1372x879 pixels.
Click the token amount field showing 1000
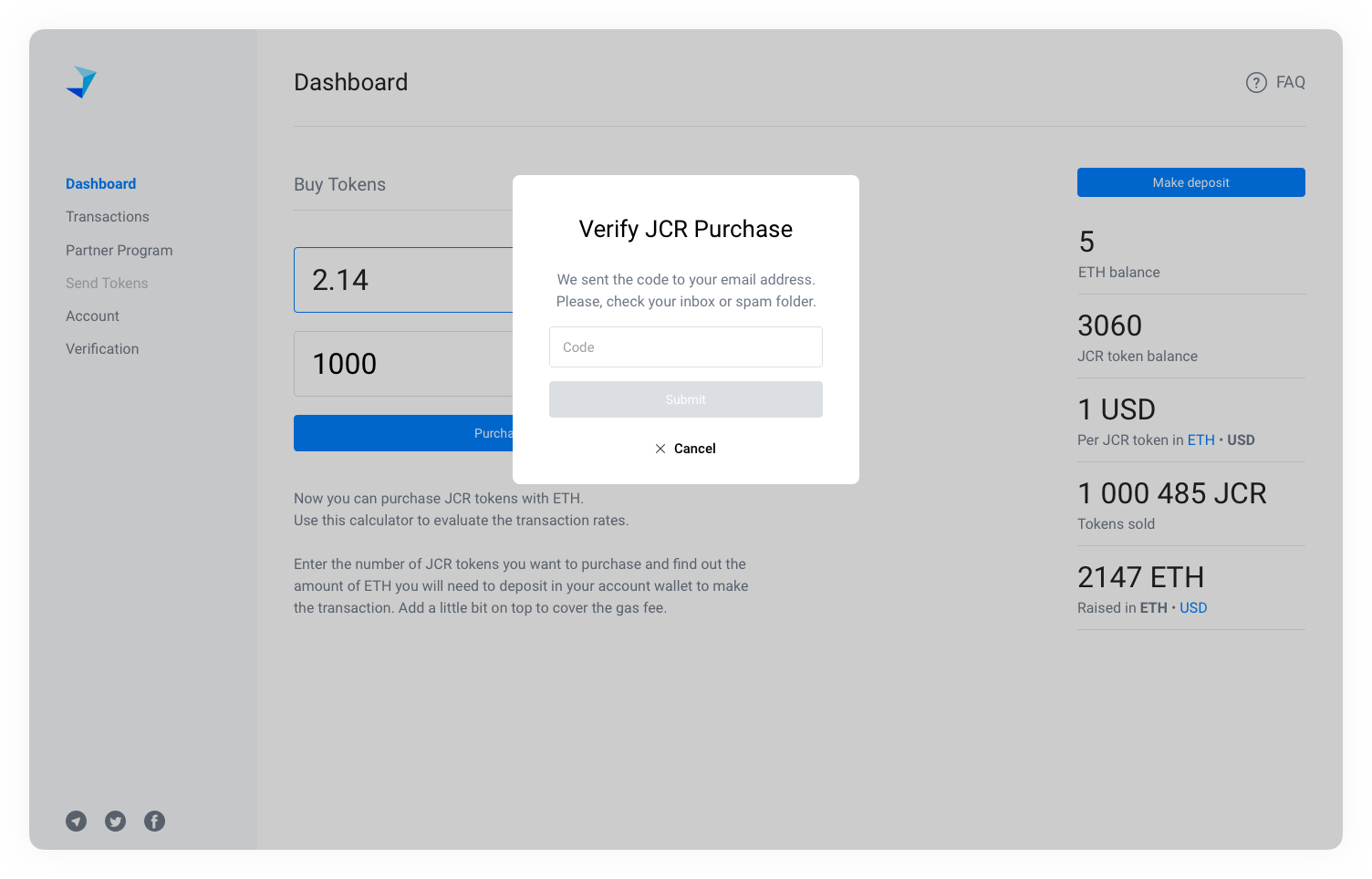(x=403, y=364)
